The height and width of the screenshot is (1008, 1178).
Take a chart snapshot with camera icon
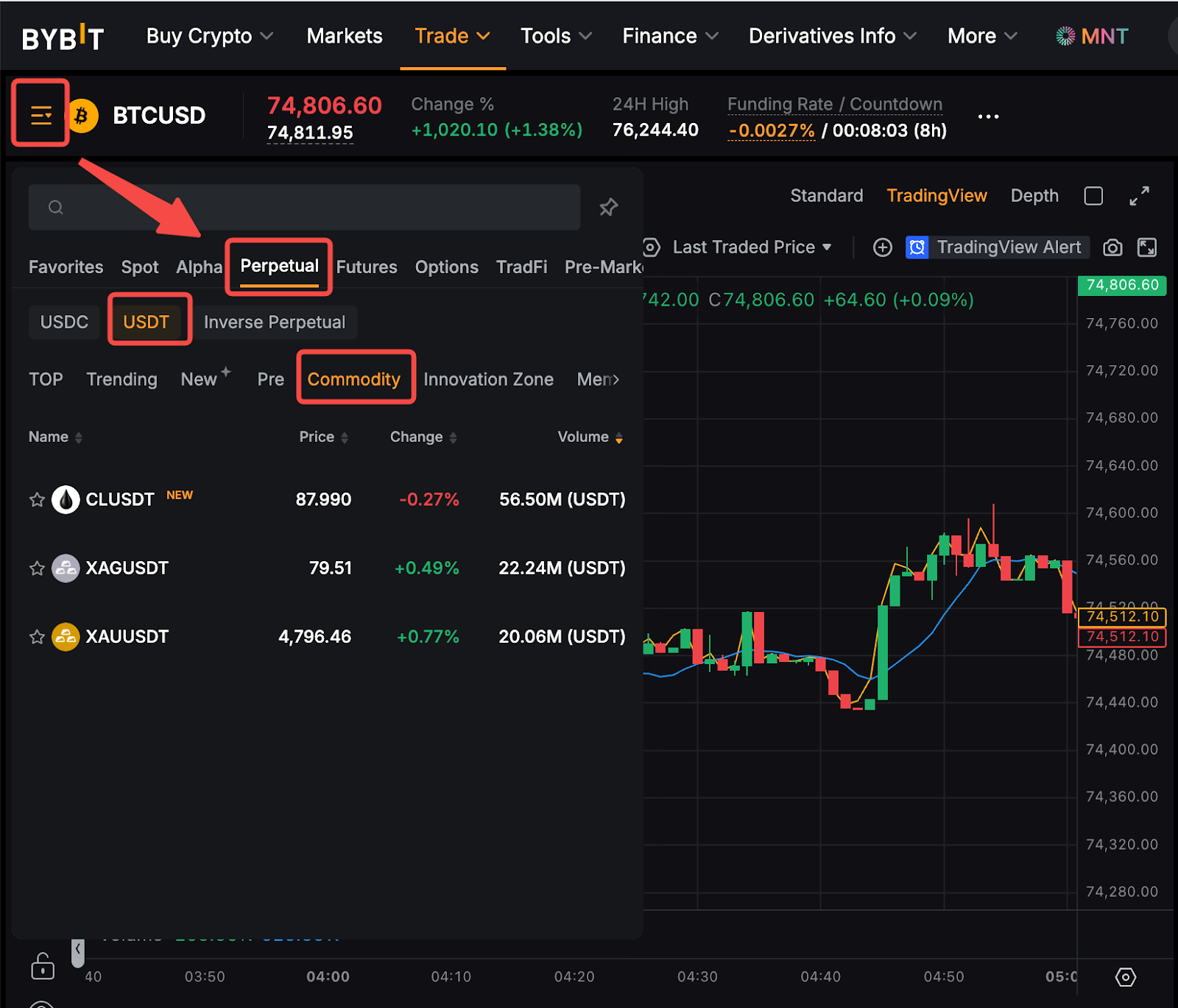1112,247
